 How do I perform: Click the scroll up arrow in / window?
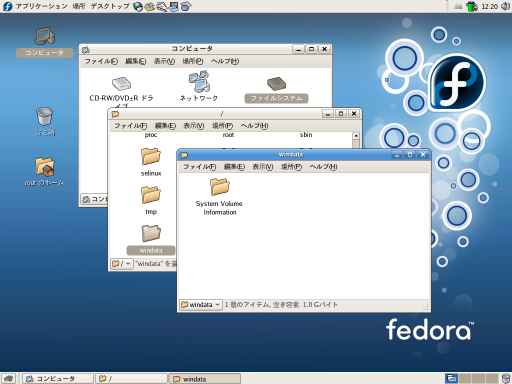click(356, 136)
